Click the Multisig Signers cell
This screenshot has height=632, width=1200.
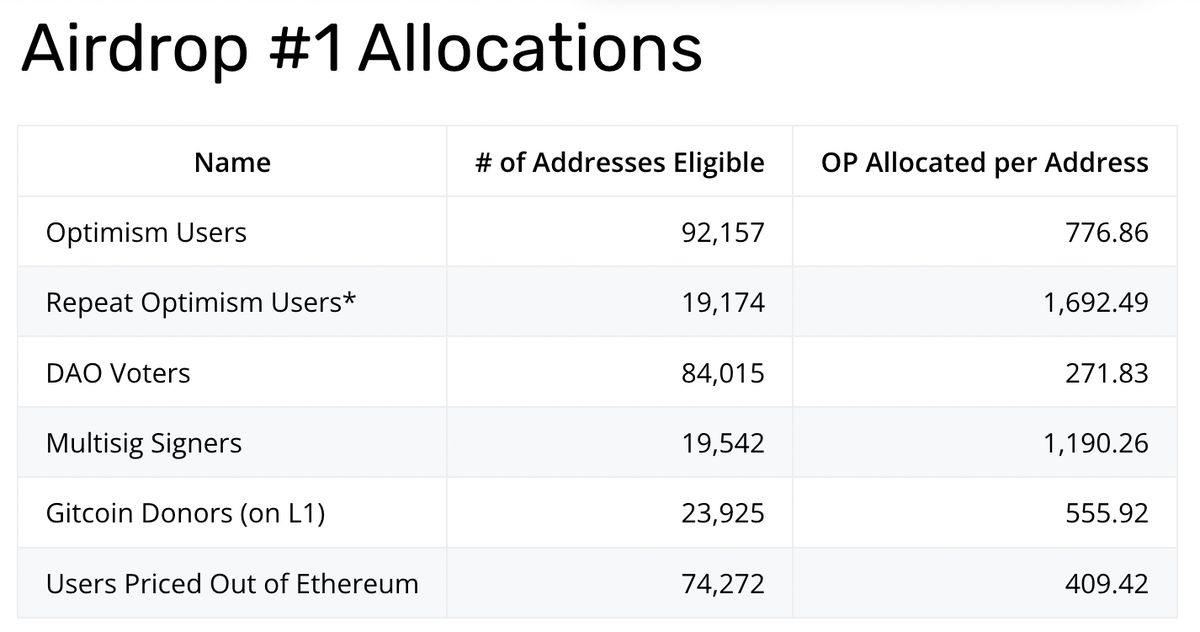tap(144, 444)
